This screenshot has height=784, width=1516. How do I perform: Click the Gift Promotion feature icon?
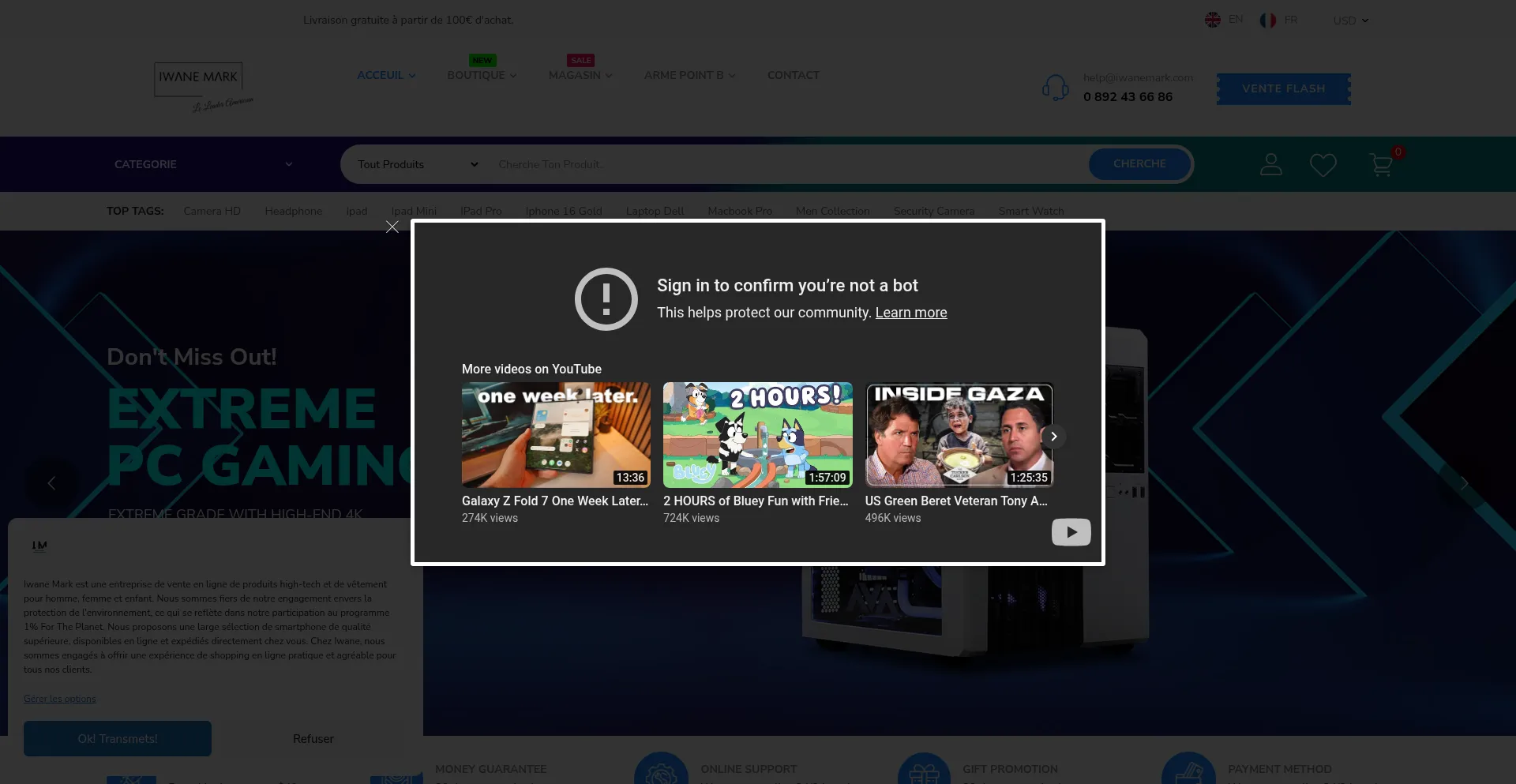924,768
